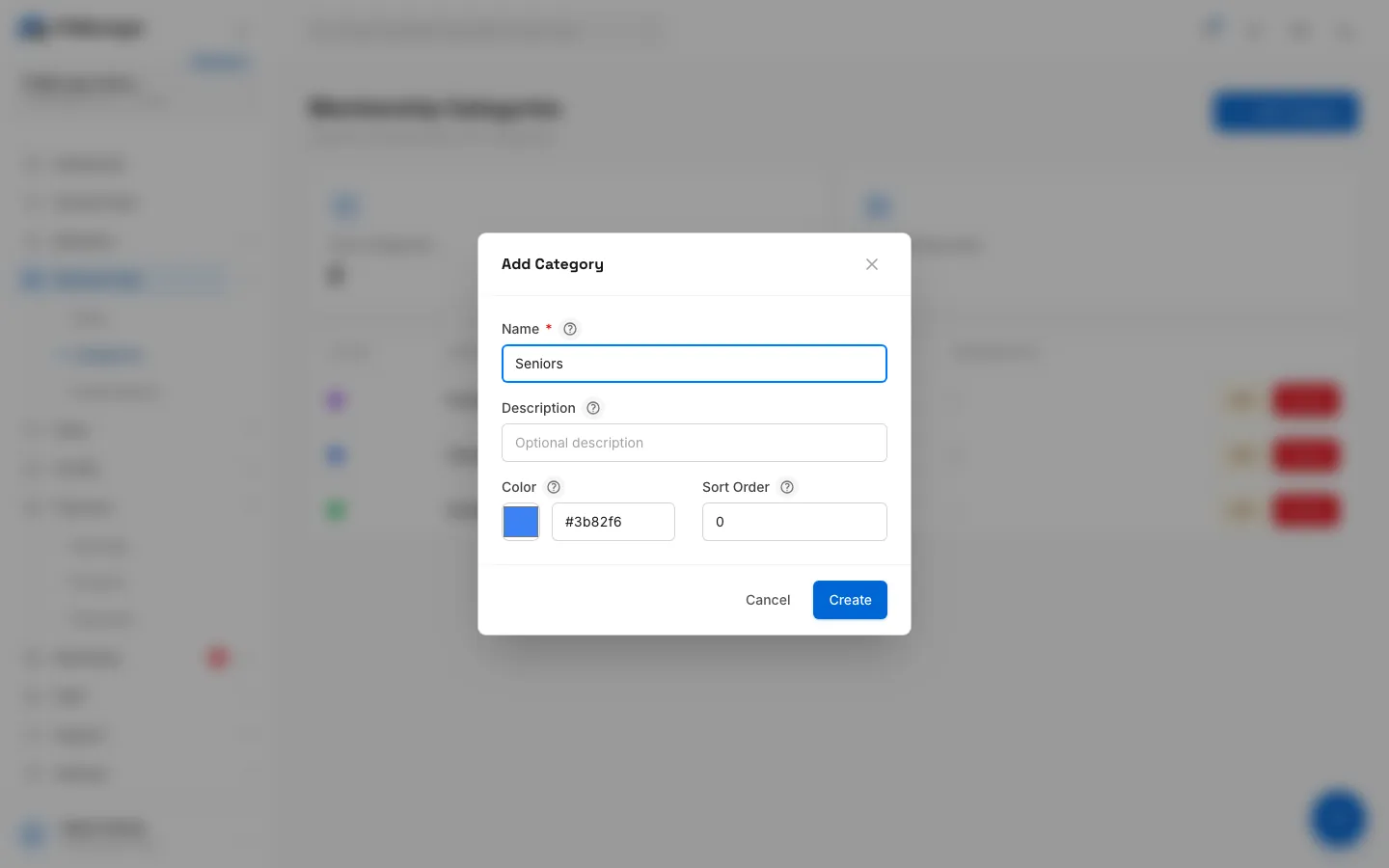Screen dimensions: 1389x868
Task: Cancel adding the category
Action: point(768,600)
